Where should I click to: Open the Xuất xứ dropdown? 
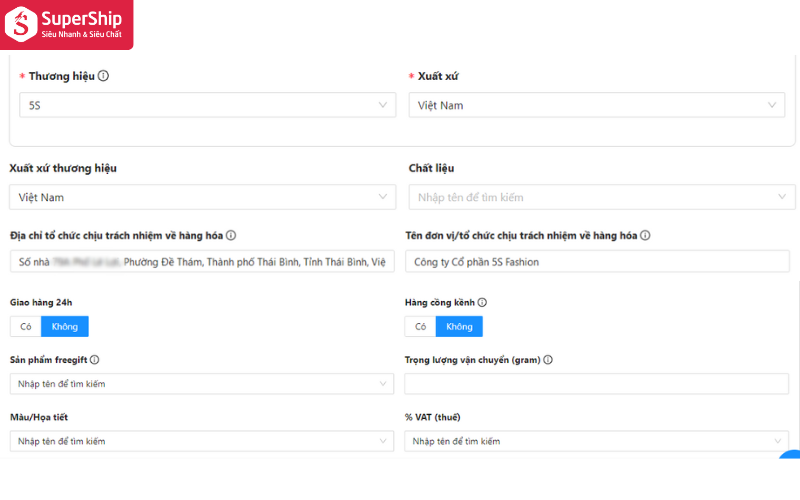596,105
